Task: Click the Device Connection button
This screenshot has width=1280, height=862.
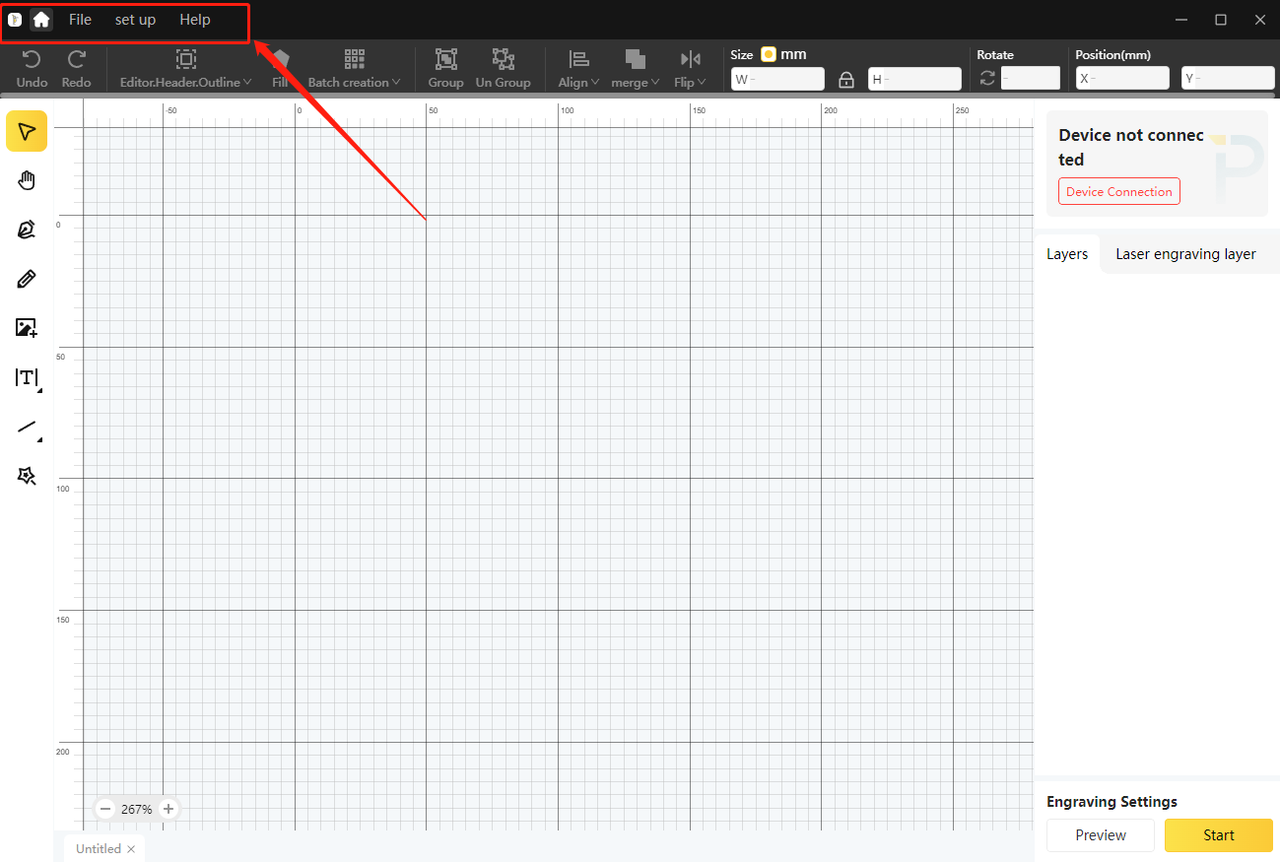Action: (x=1119, y=191)
